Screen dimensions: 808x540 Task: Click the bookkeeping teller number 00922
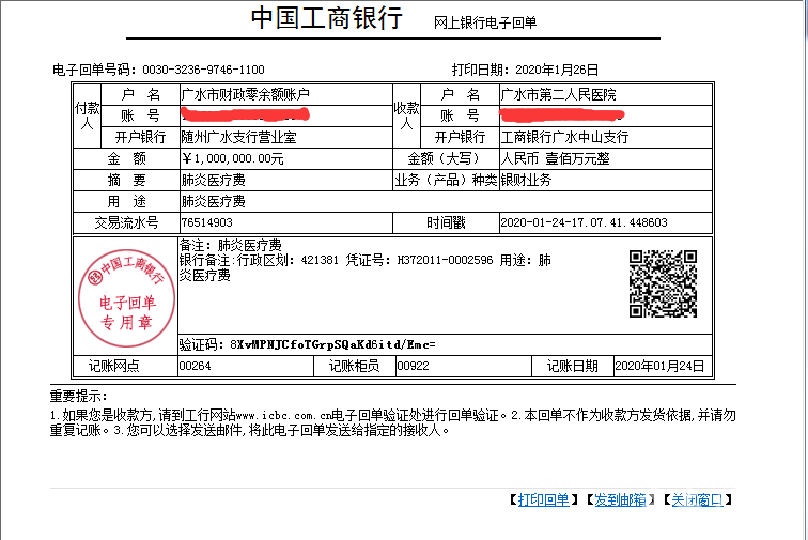[413, 366]
